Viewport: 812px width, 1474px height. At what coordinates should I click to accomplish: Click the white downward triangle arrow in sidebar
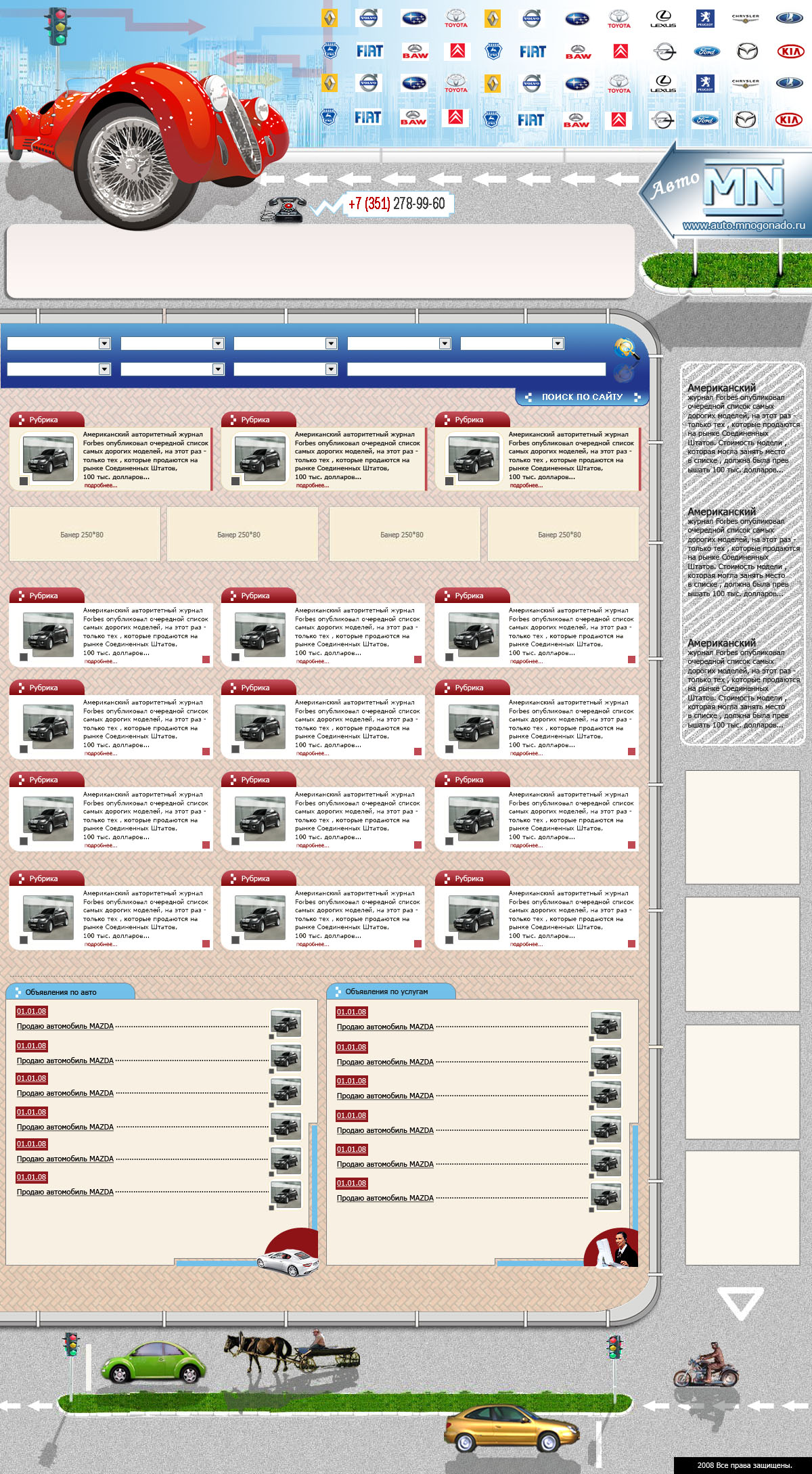[740, 1303]
